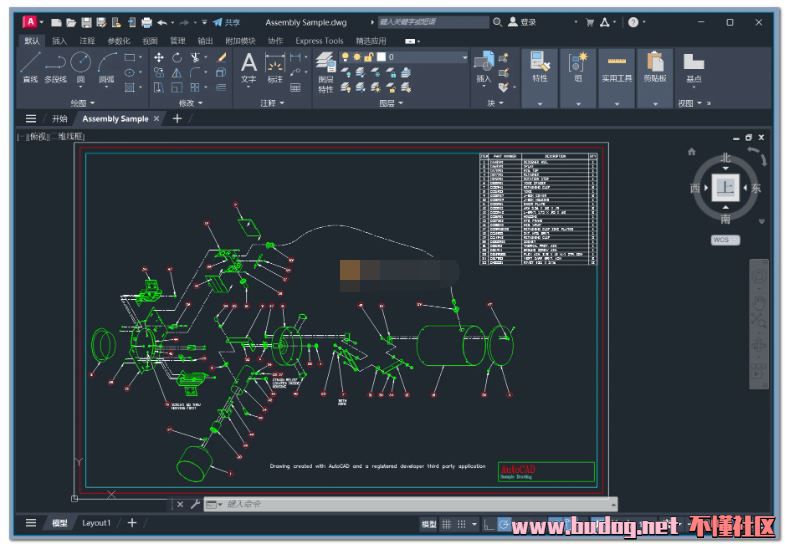Click the 登录 Sign in button
Screen dimensions: 785x547
(x=523, y=22)
